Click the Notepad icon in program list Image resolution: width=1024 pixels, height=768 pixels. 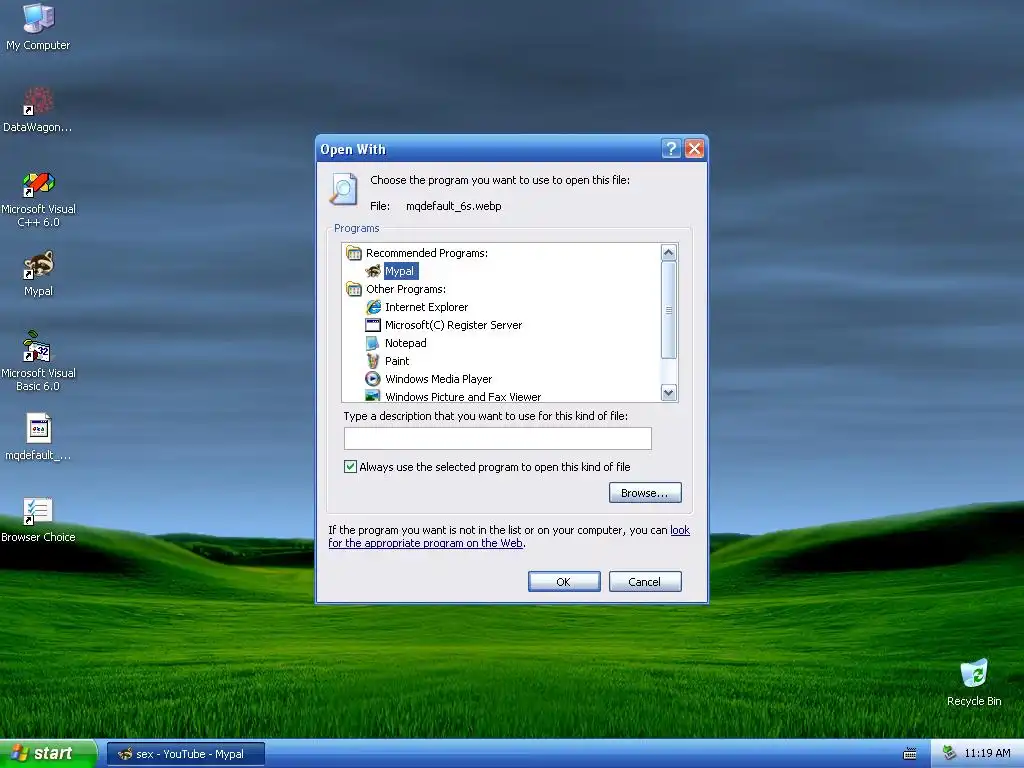[373, 343]
